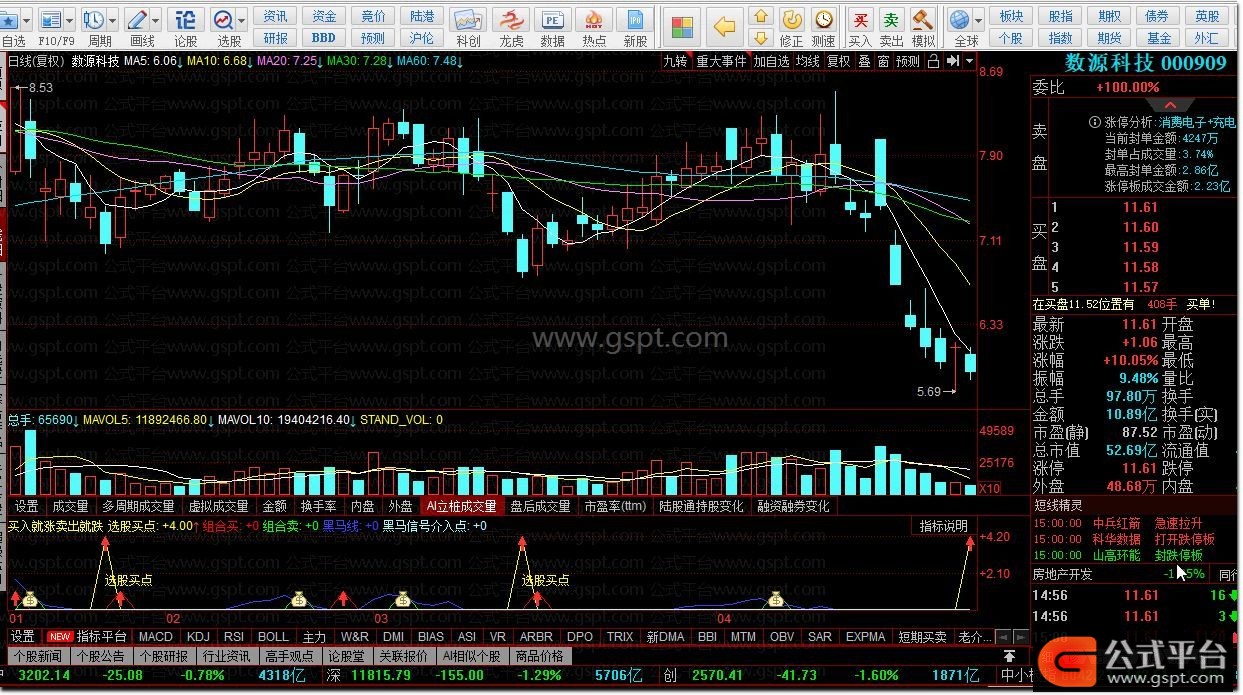Click the 竞价 toolbar button
The width and height of the screenshot is (1243, 695).
point(373,16)
